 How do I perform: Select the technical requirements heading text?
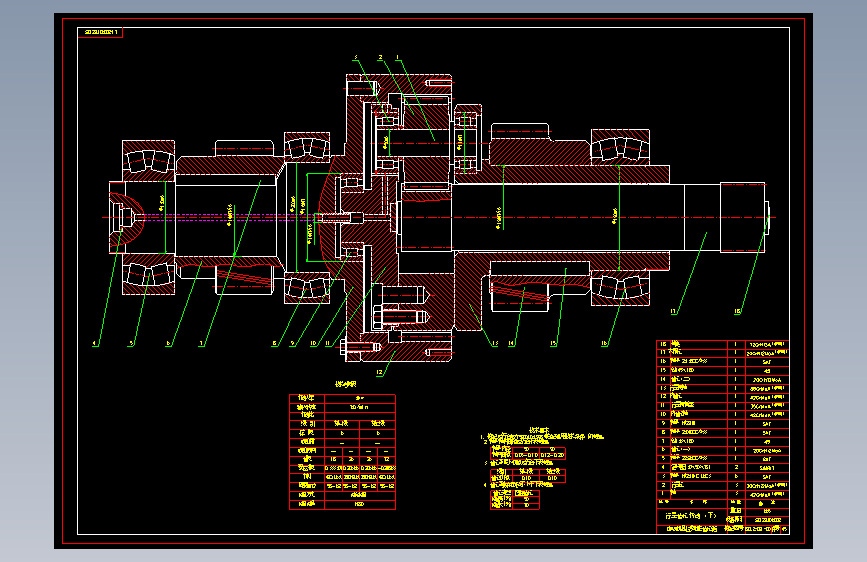pos(539,430)
